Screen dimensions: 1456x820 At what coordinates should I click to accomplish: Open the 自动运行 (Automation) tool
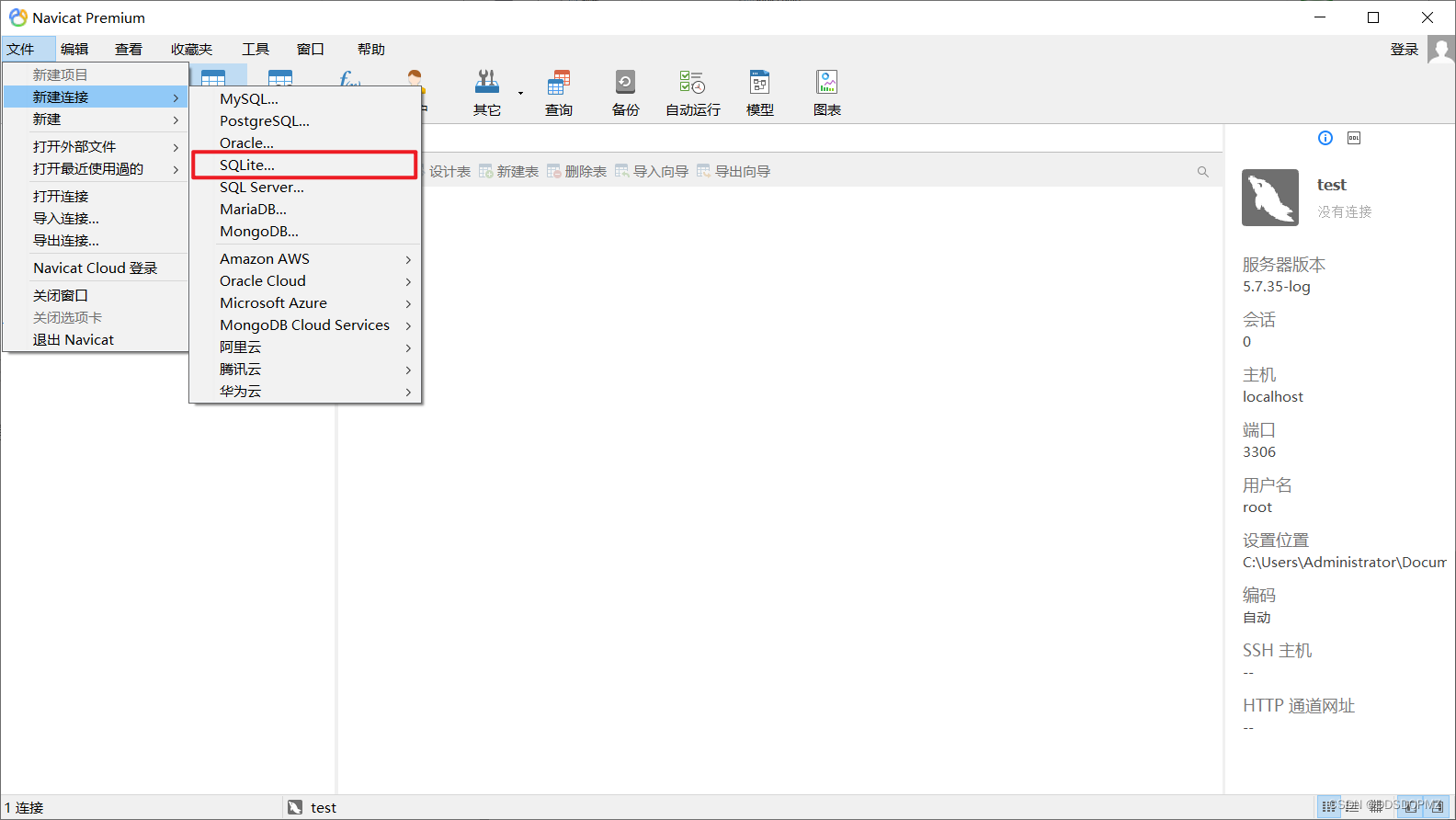[693, 93]
